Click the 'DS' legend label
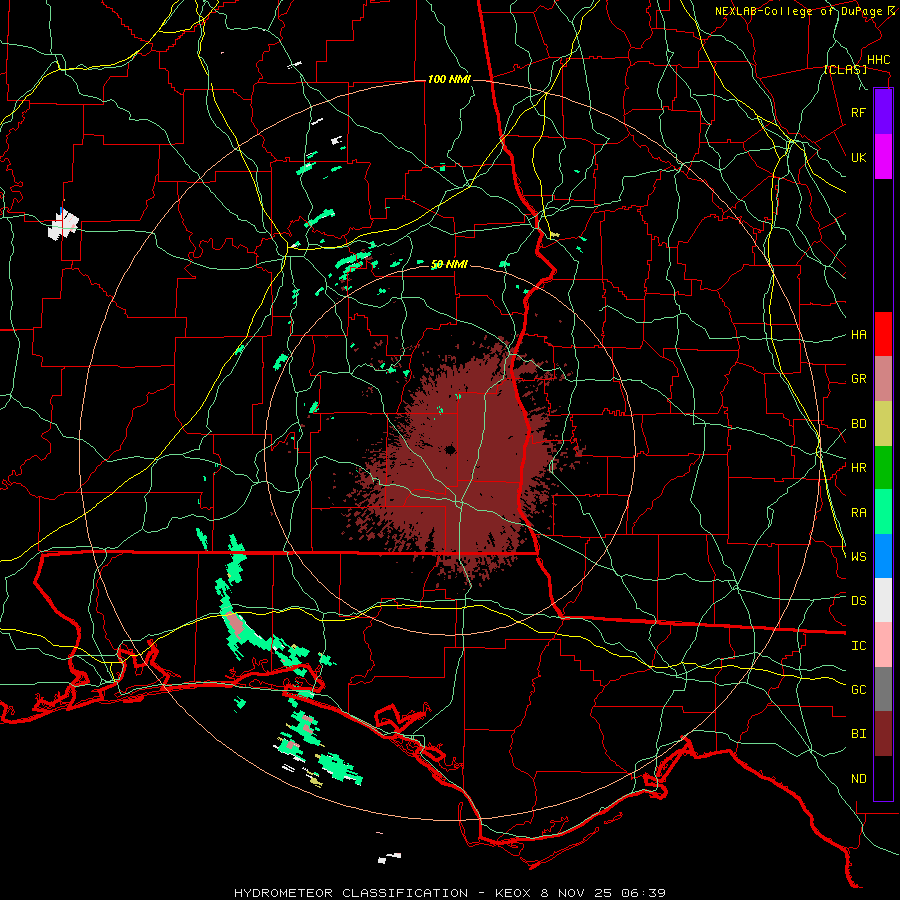This screenshot has height=900, width=900. tap(859, 601)
